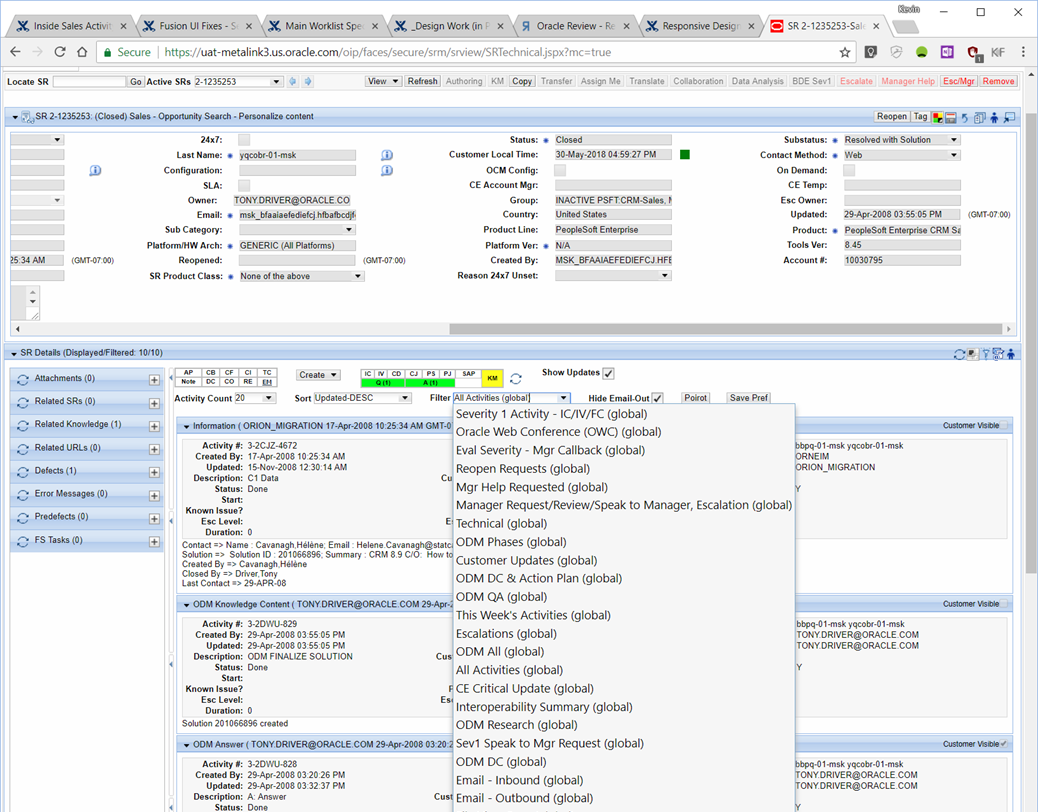Click the plus icon on the Defects row
Screen dimensions: 1038x812
154,472
